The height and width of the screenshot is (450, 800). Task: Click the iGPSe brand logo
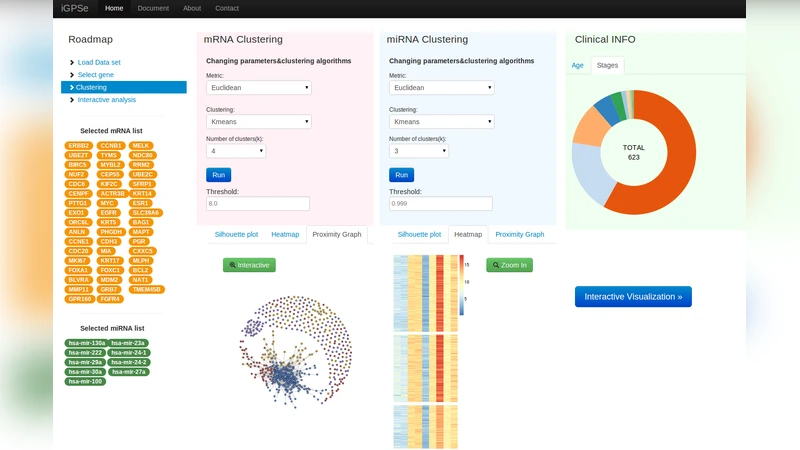tap(74, 8)
